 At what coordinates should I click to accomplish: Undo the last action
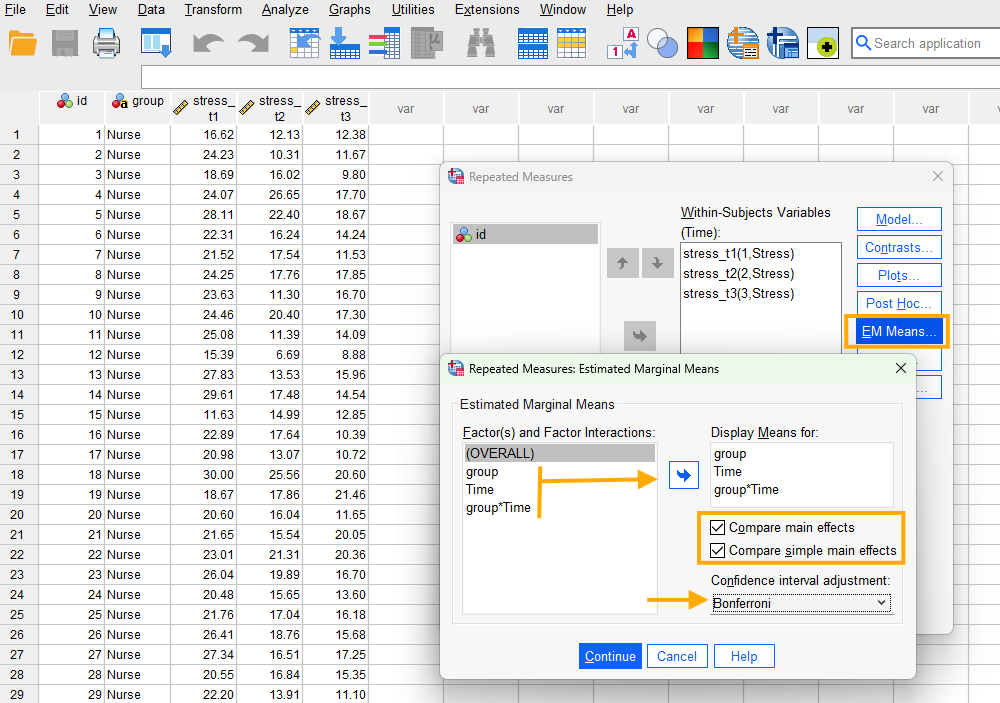(x=208, y=43)
